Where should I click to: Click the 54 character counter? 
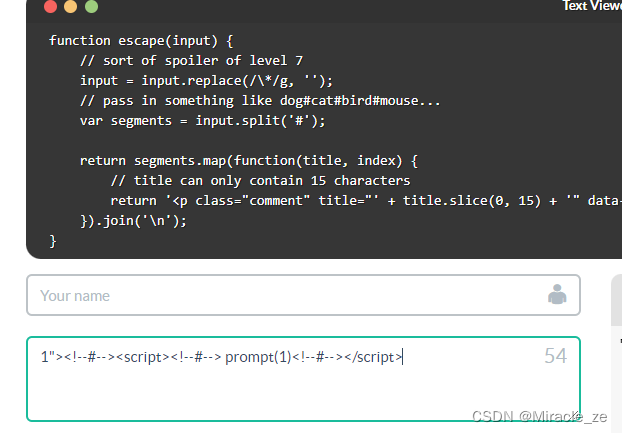pyautogui.click(x=555, y=356)
